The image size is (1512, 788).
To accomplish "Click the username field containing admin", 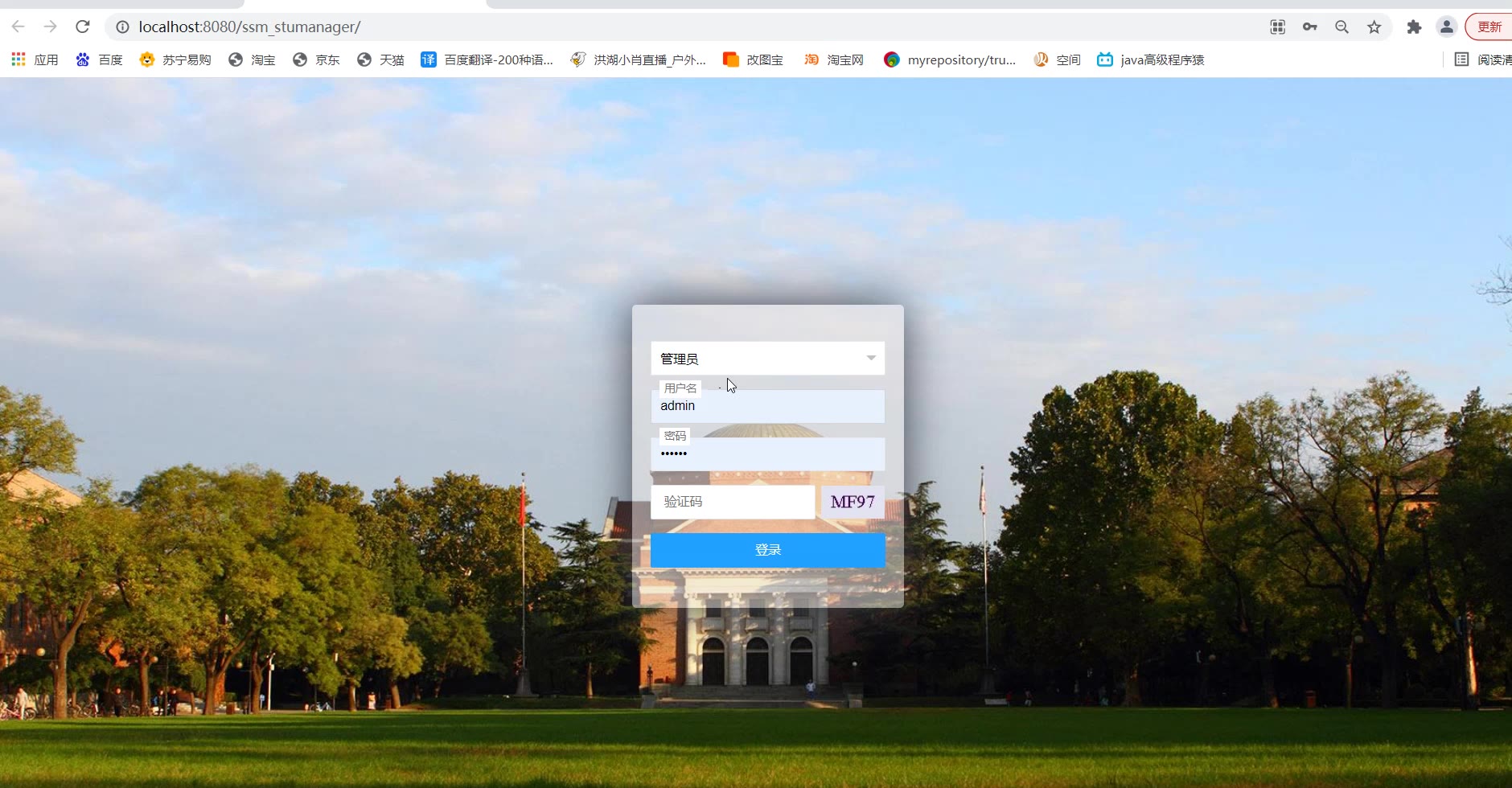I will tap(768, 406).
